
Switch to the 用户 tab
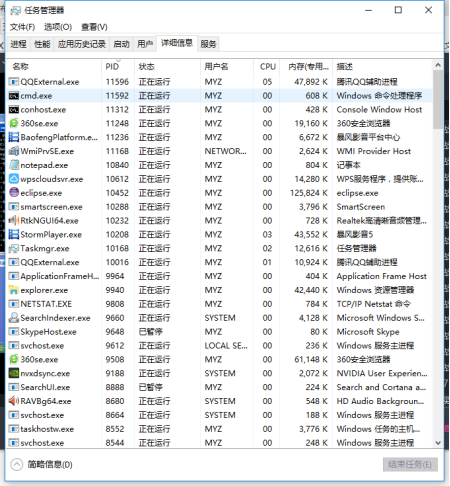pyautogui.click(x=145, y=44)
